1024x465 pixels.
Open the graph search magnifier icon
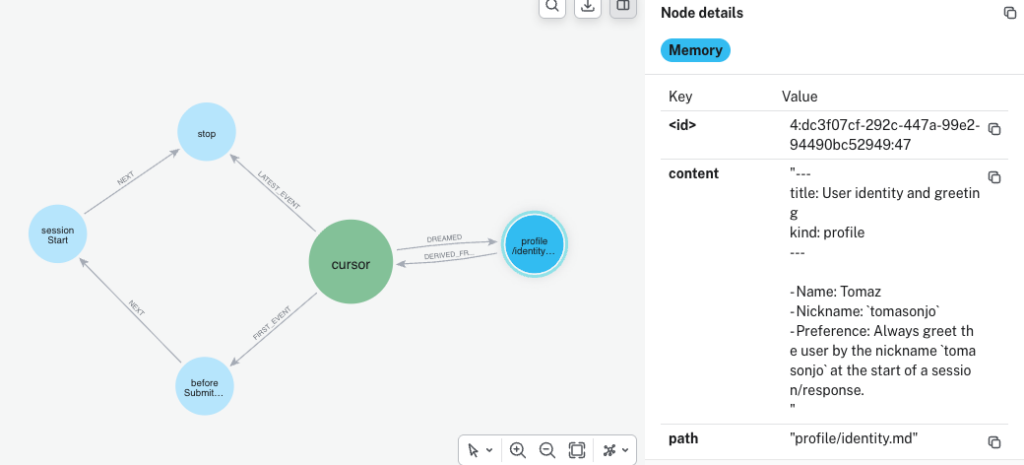(552, 6)
